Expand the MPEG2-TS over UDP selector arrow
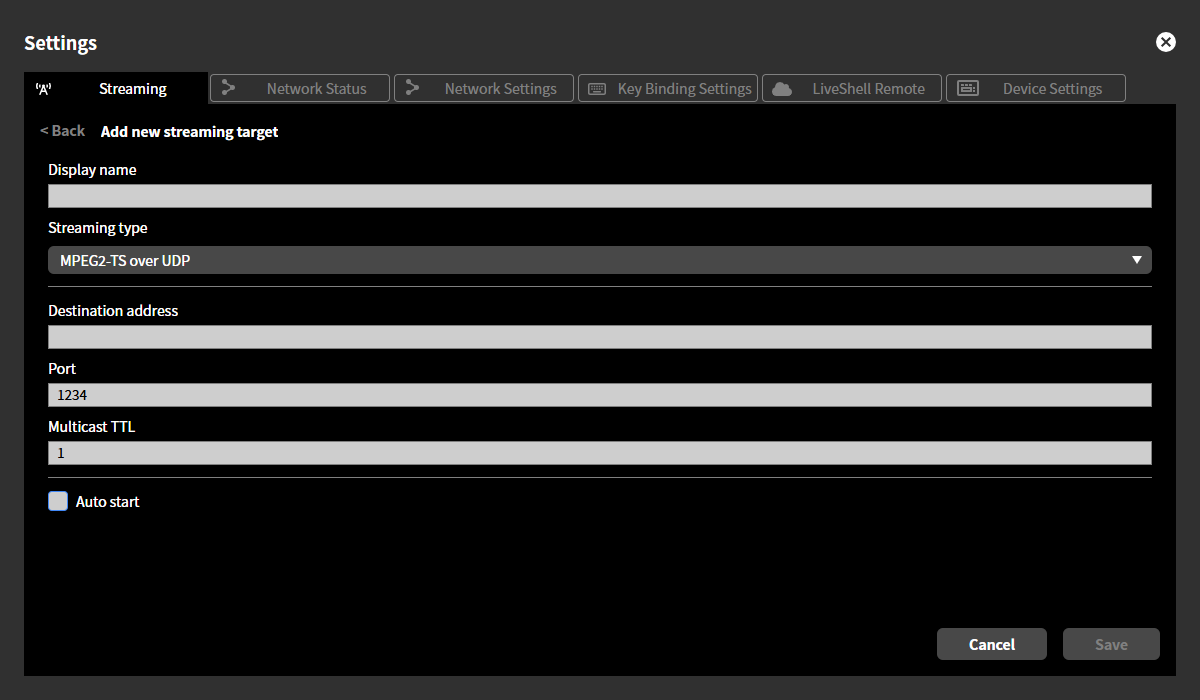This screenshot has height=700, width=1200. [1137, 260]
